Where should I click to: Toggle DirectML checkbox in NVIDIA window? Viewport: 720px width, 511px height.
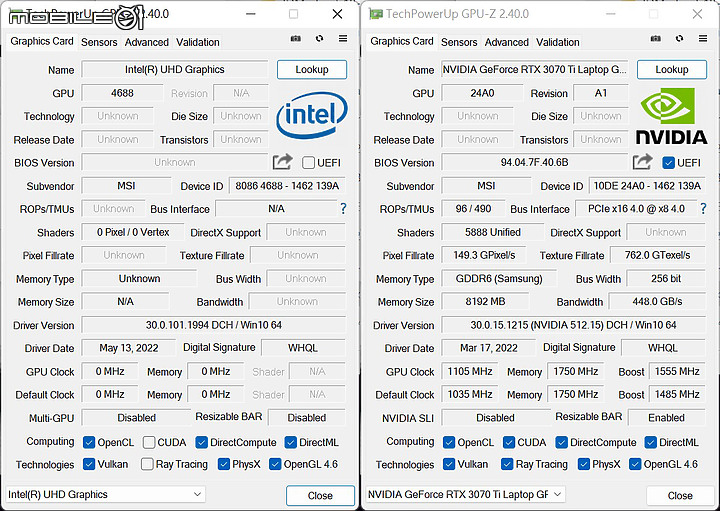[x=651, y=442]
